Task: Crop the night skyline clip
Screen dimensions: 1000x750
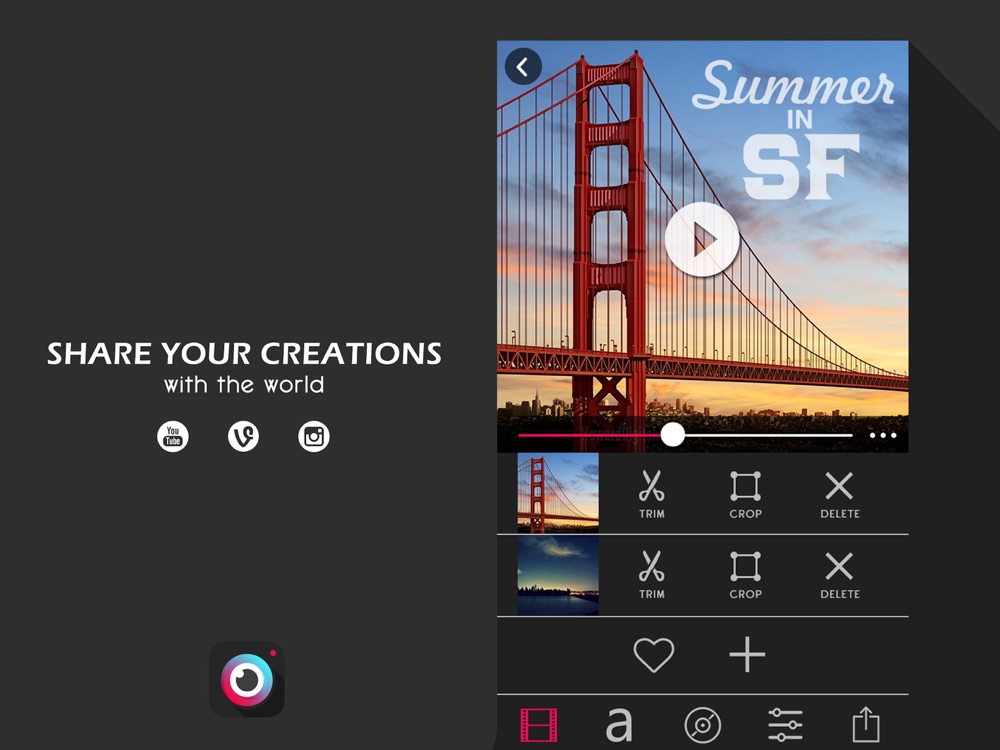Action: coord(746,575)
